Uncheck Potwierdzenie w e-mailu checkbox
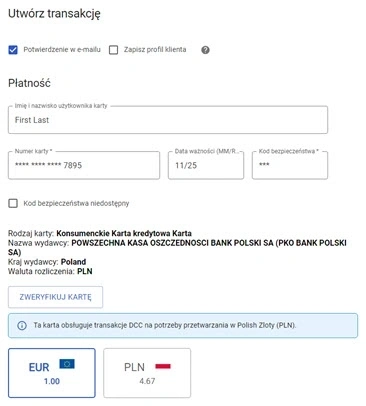This screenshot has width=366, height=406. 13,50
